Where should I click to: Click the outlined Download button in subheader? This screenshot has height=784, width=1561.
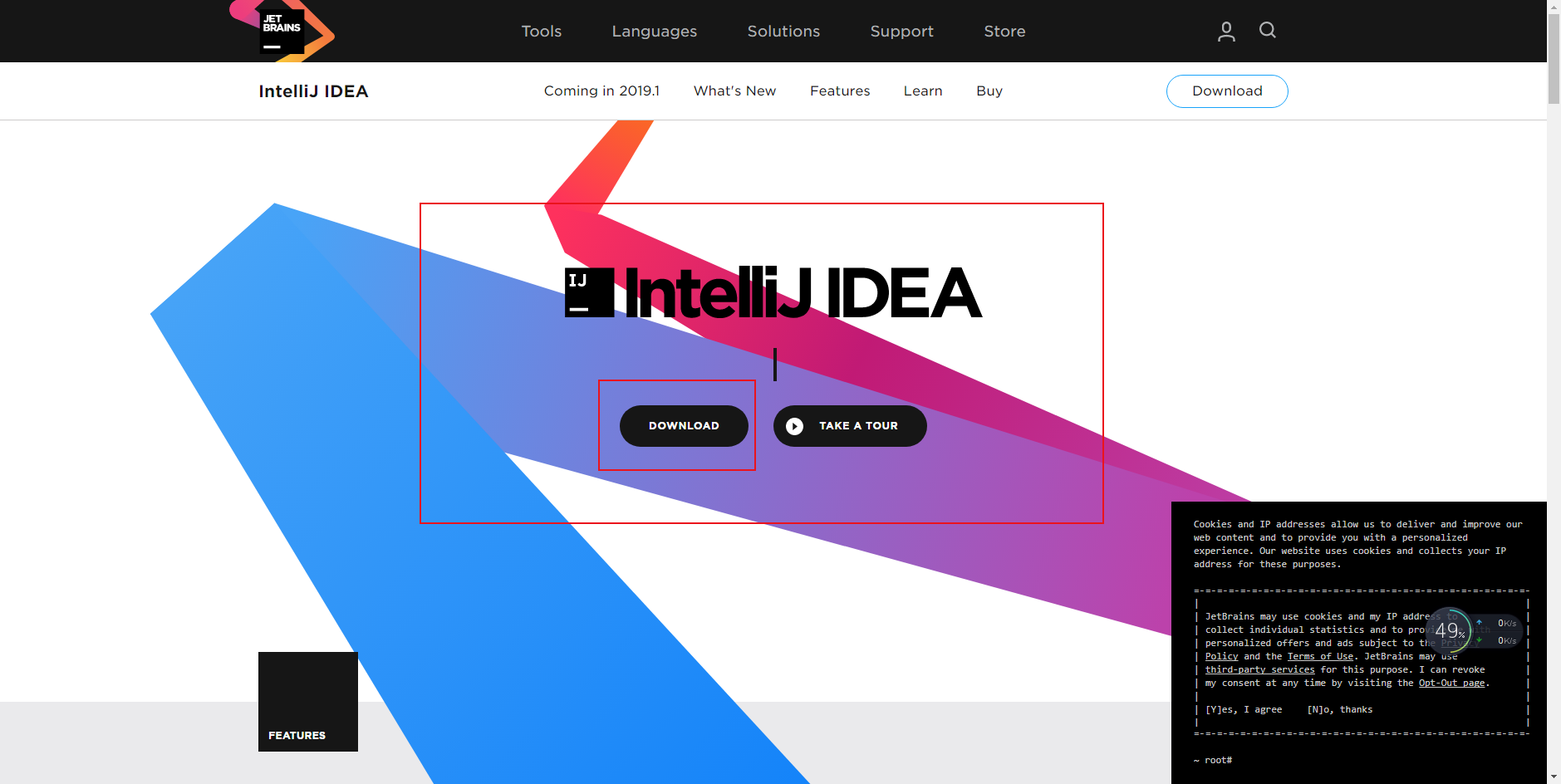point(1227,91)
